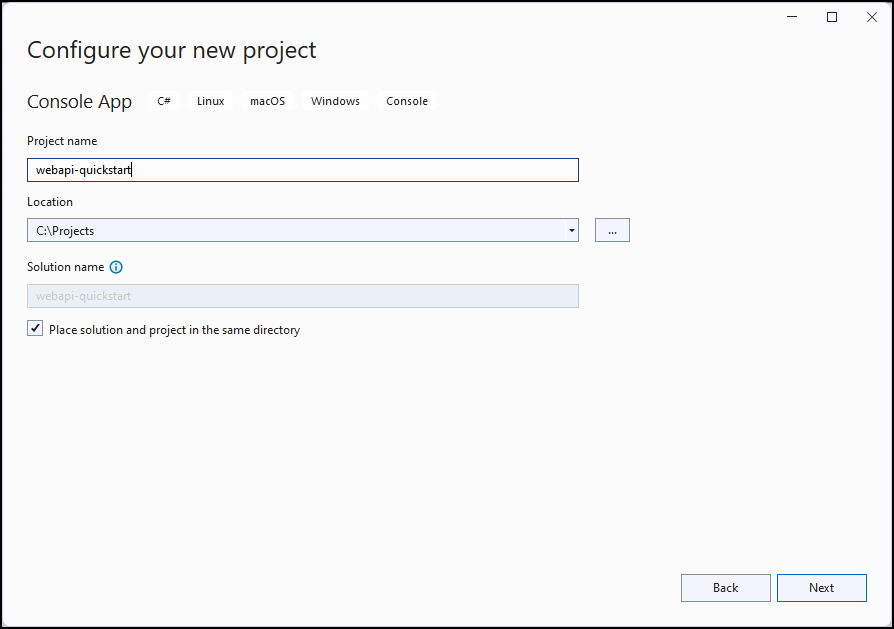Click the Back button
Screen dimensions: 894x629
725,587
